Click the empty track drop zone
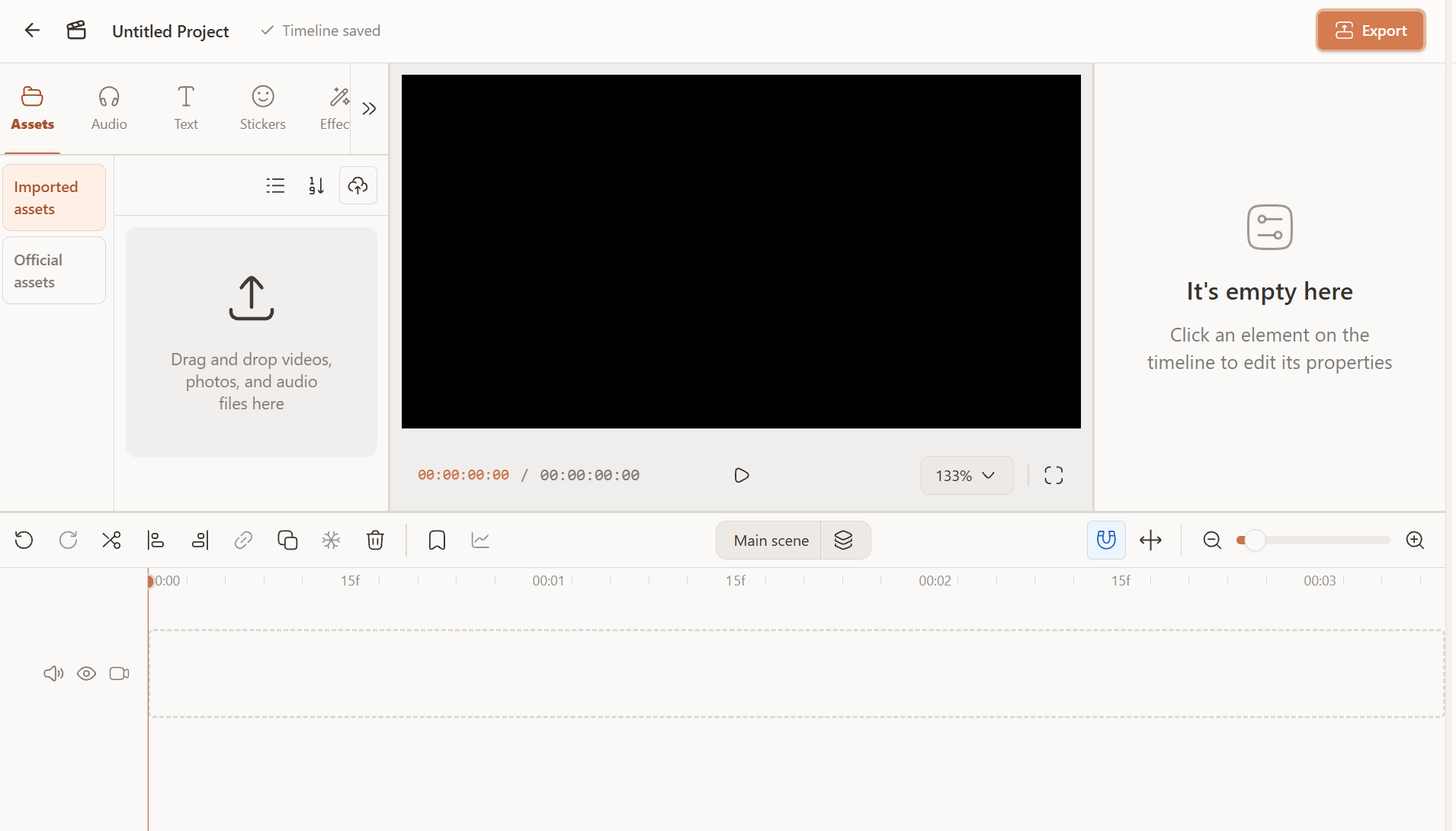Image resolution: width=1456 pixels, height=831 pixels. 796,673
